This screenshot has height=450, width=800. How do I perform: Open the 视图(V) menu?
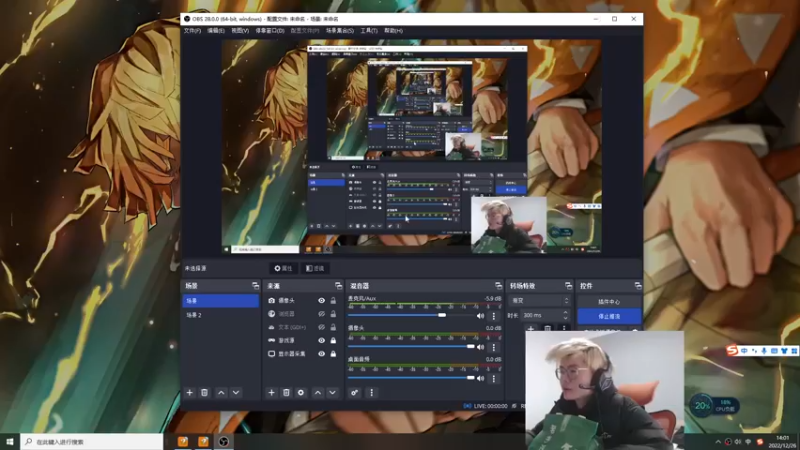point(240,31)
